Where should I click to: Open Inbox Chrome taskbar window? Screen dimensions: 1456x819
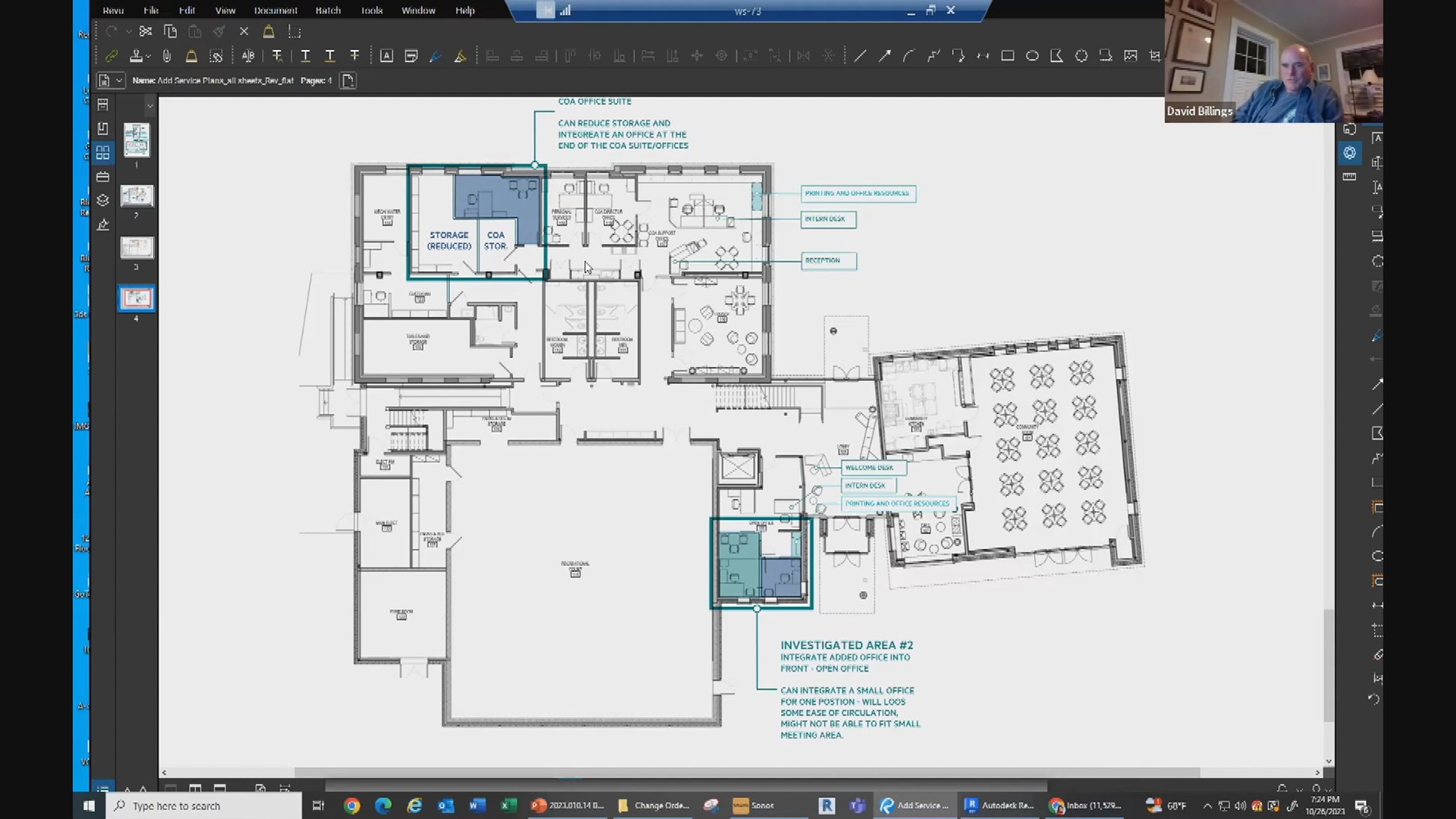[x=1086, y=806]
